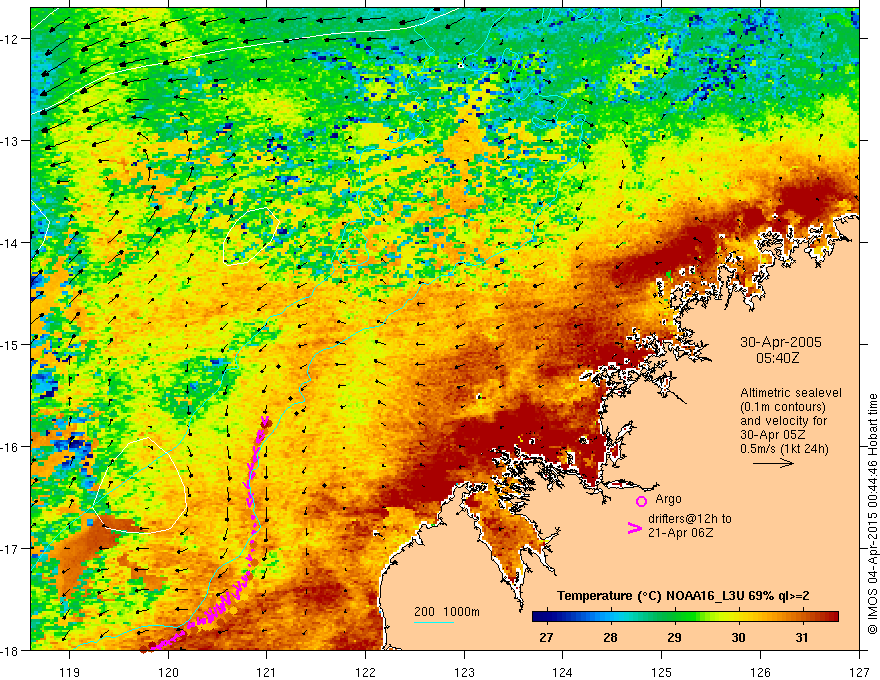
Task: Click the temperature color bar near 29
Action: point(674,617)
